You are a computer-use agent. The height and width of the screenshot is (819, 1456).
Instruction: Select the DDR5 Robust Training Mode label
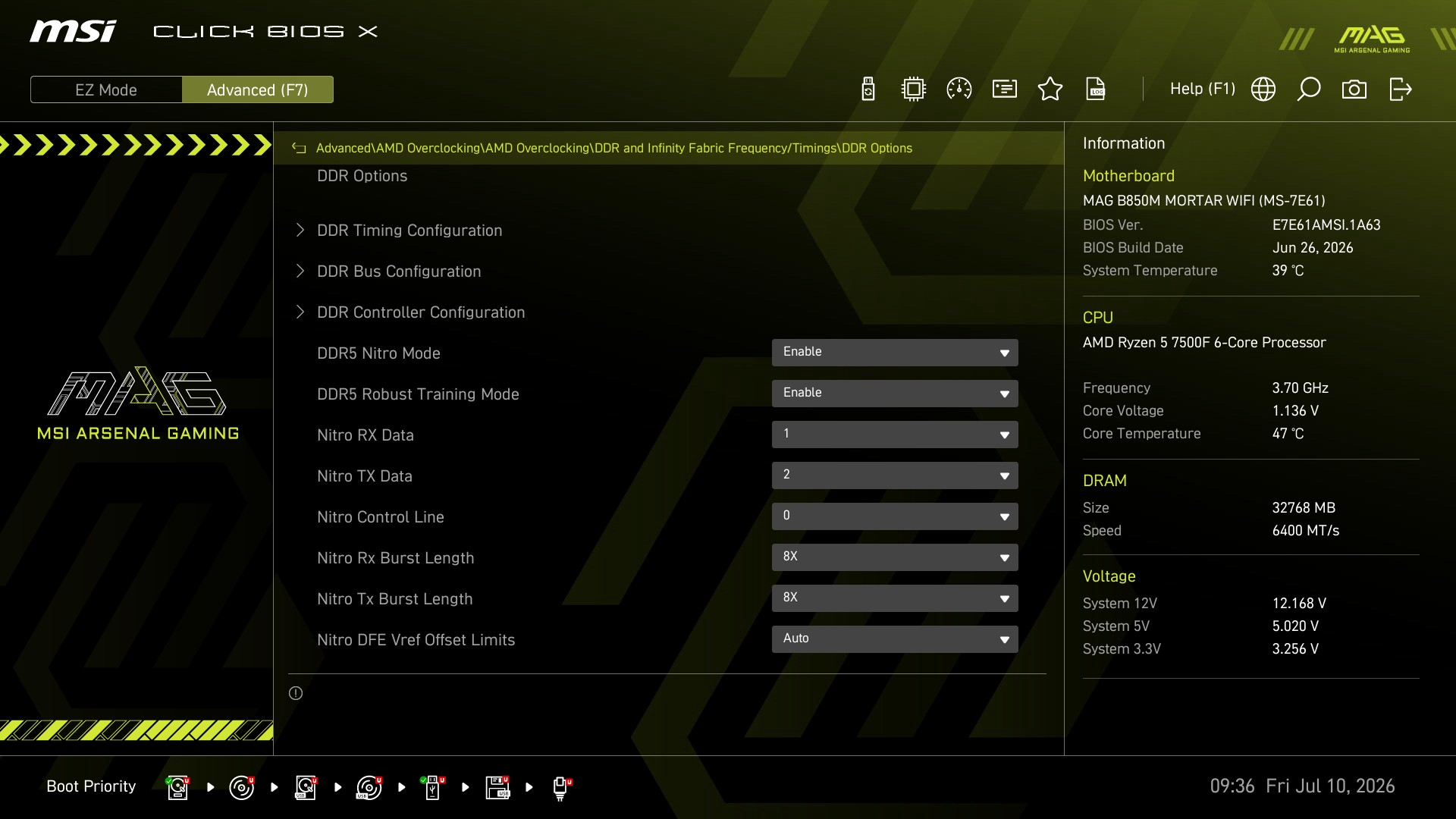coord(418,394)
